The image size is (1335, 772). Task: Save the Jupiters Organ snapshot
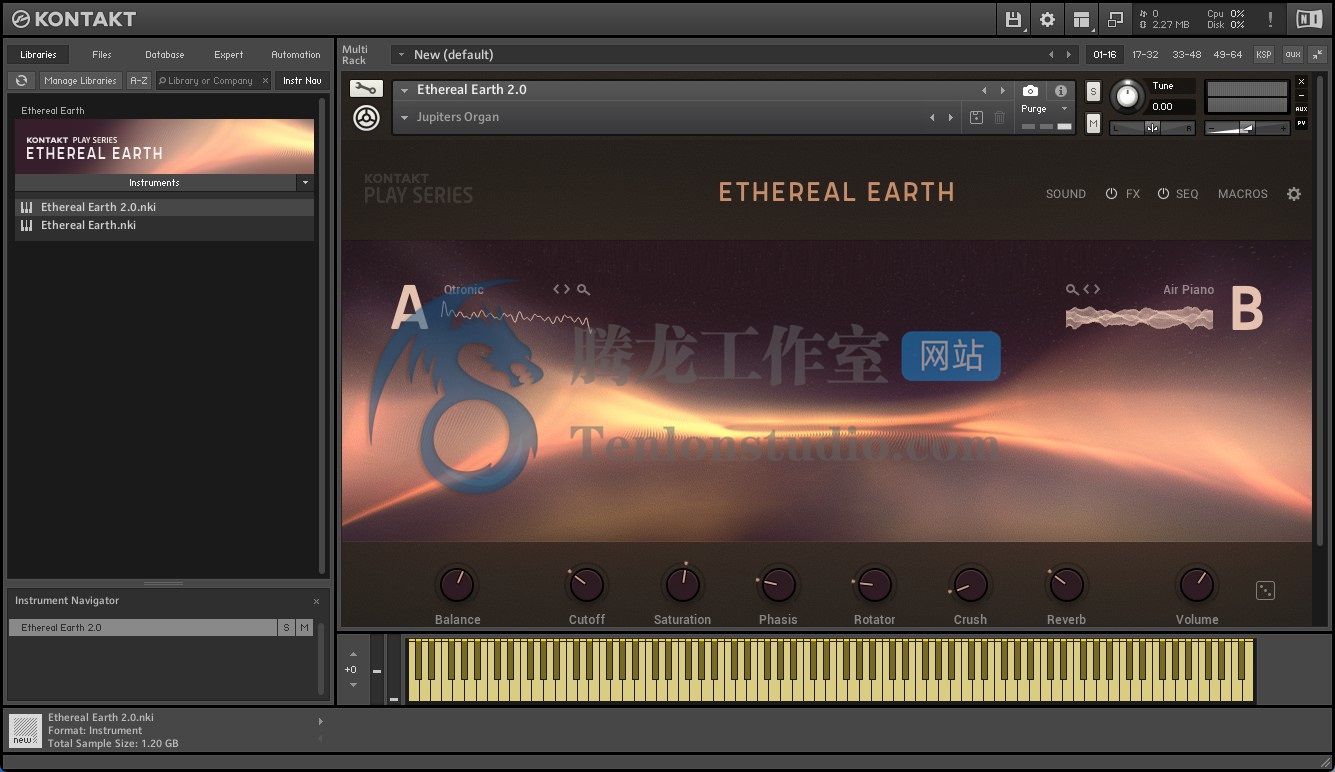(977, 118)
